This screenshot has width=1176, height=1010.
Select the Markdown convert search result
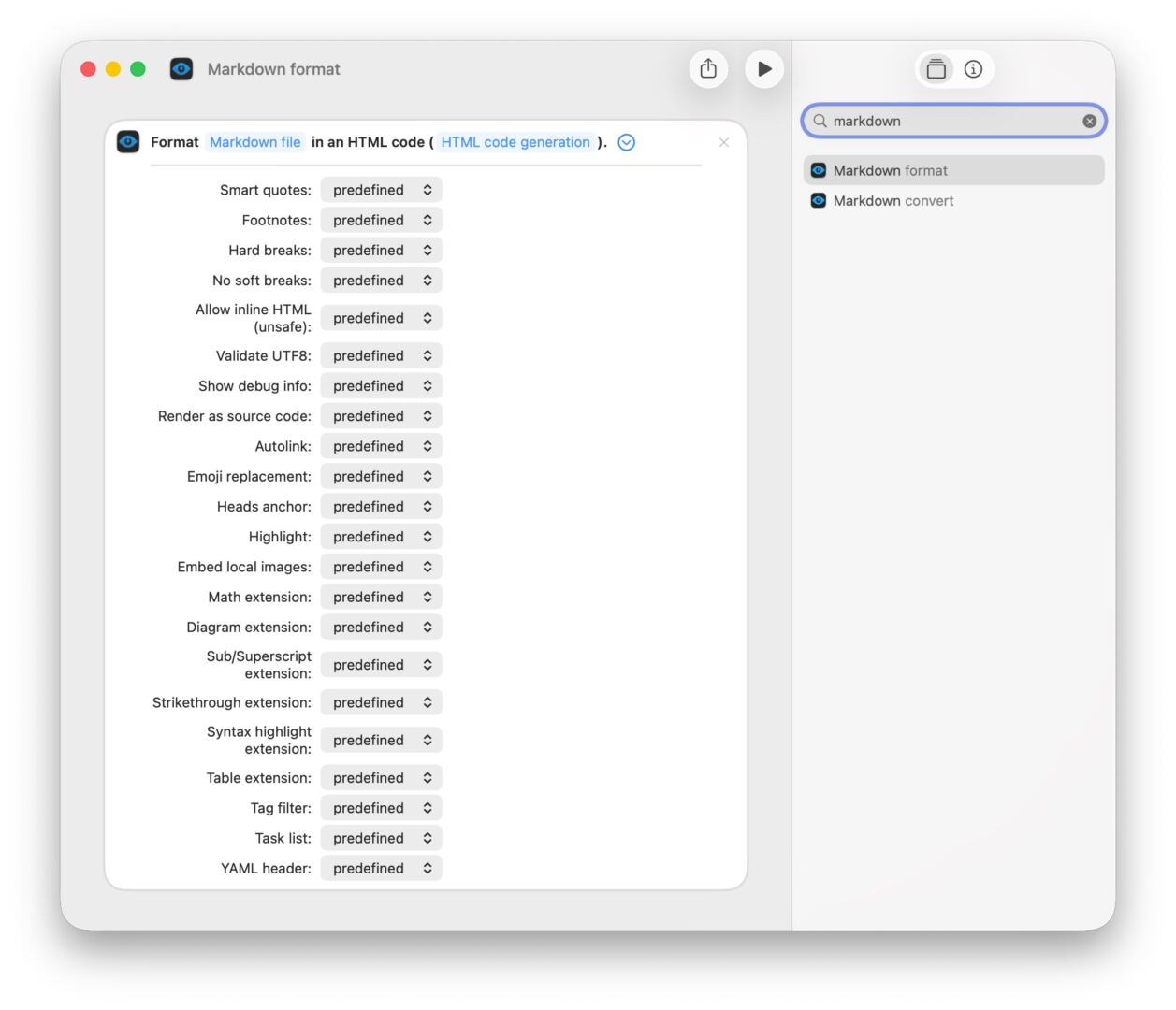pos(893,200)
